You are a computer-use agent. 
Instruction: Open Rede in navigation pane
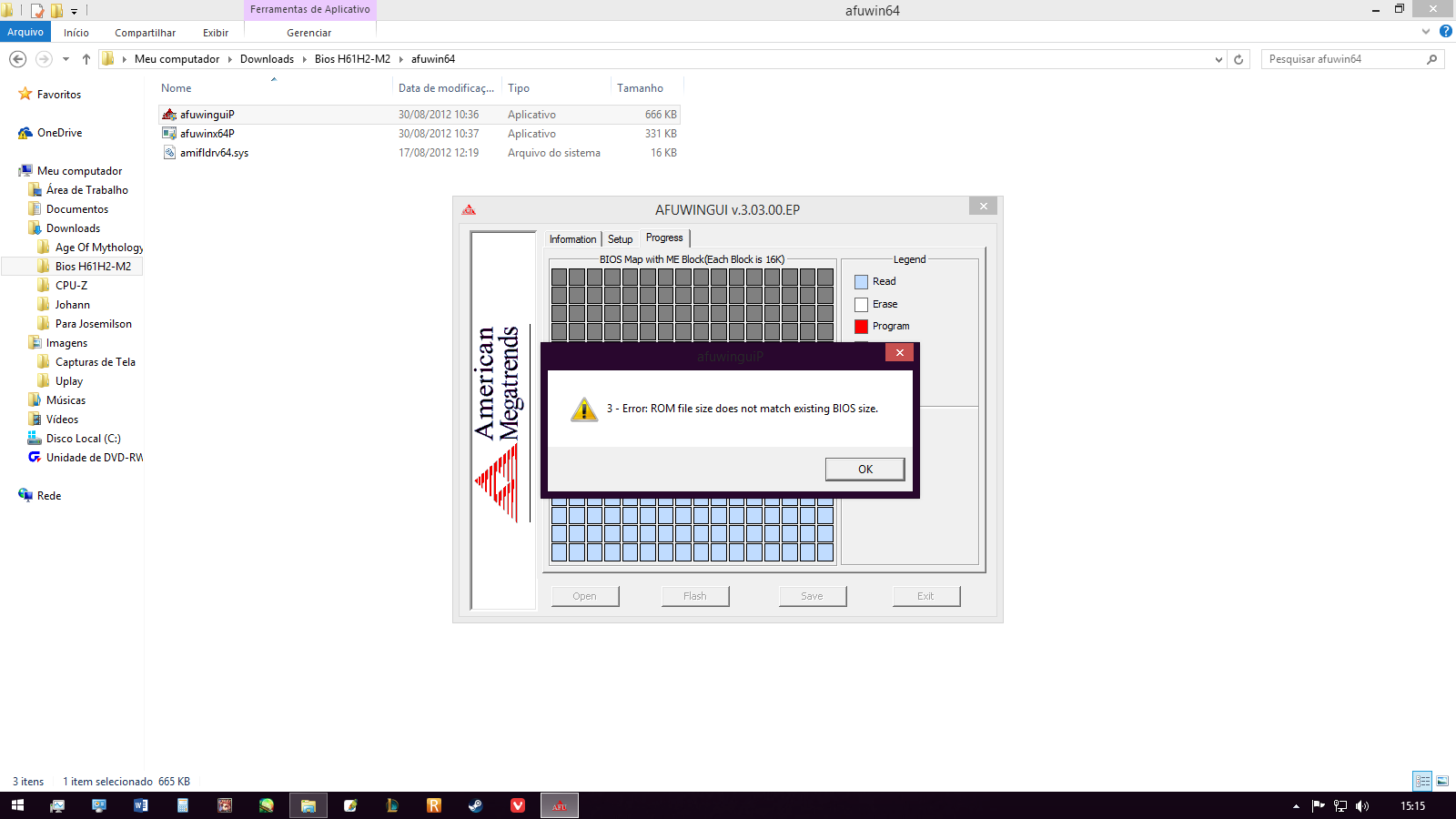pos(49,496)
